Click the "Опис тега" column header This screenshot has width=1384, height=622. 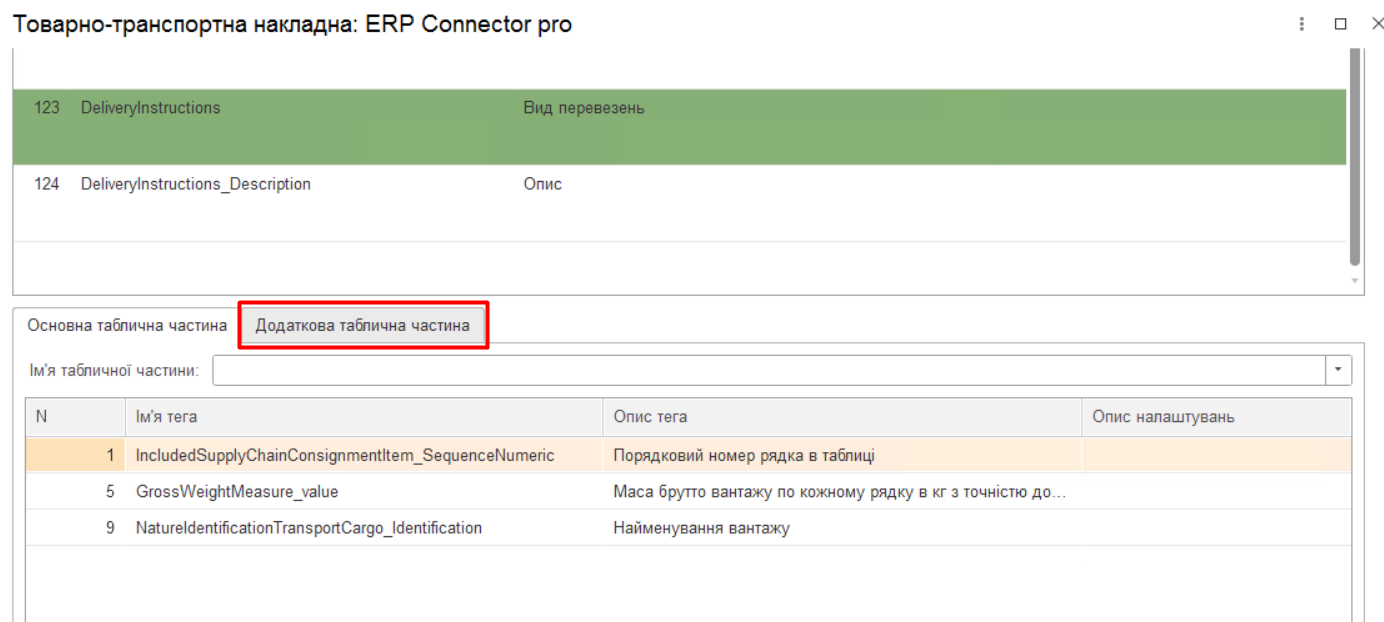tap(841, 417)
